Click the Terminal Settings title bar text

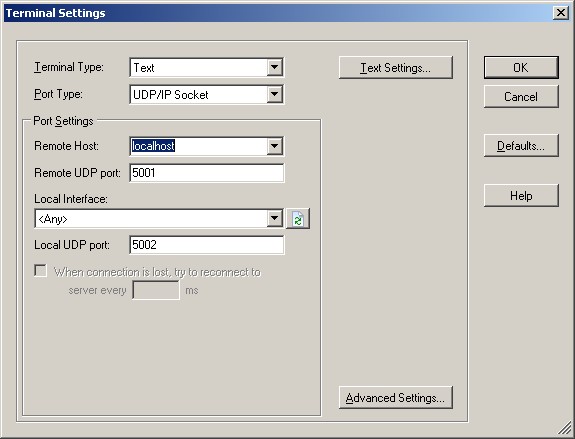55,13
